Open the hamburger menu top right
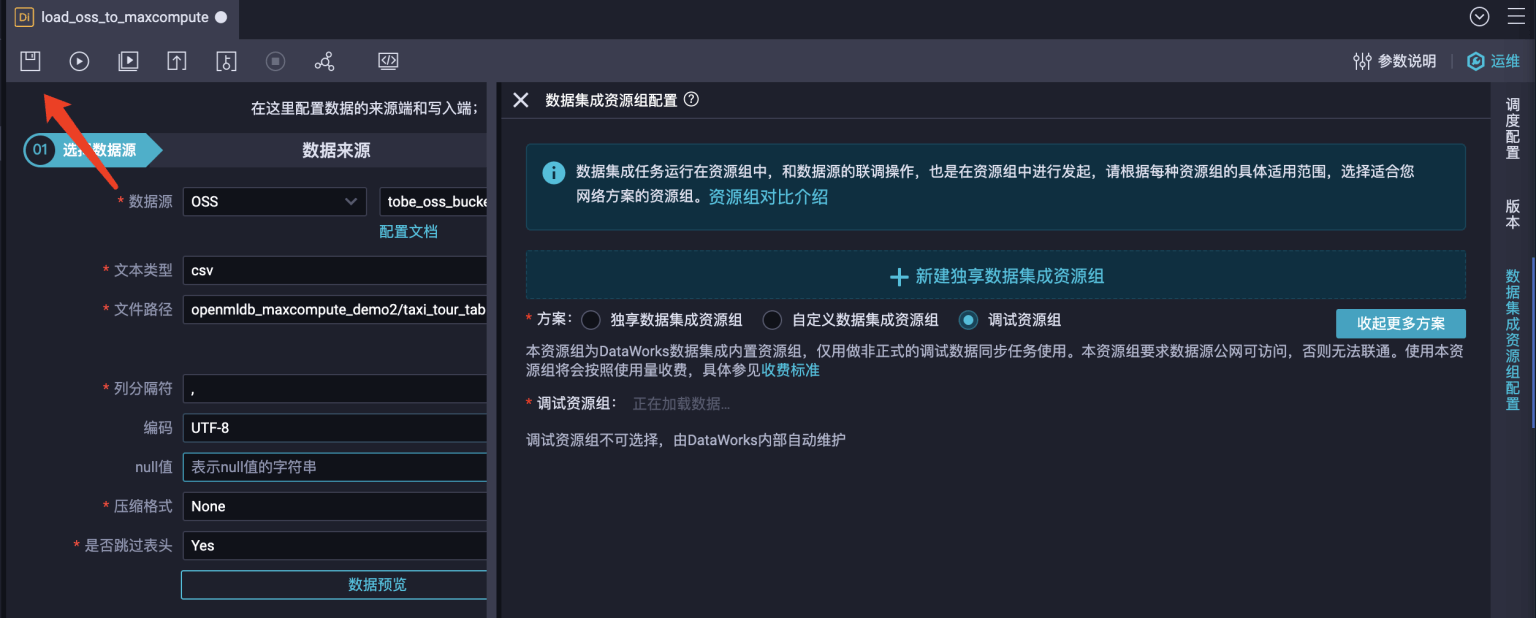This screenshot has height=618, width=1536. [x=1516, y=17]
